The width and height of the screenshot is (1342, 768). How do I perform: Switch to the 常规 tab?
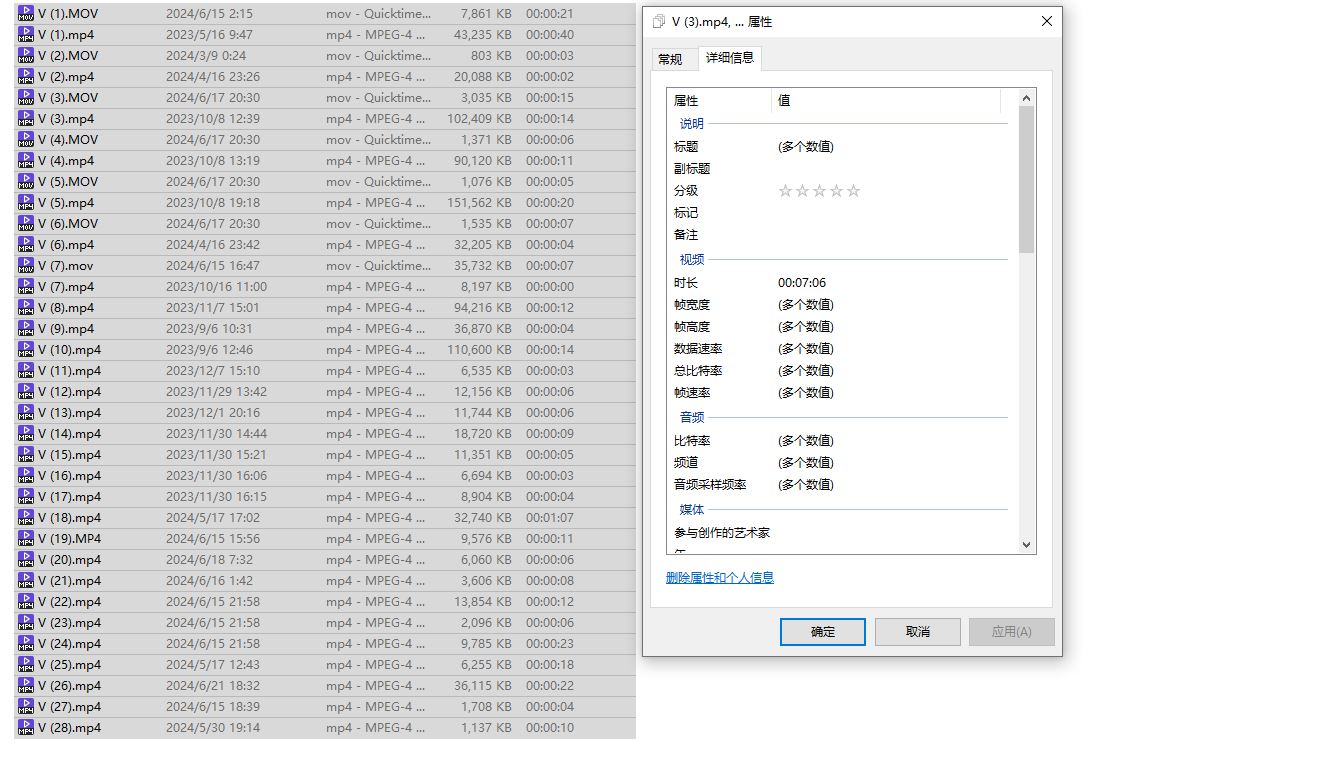tap(670, 60)
